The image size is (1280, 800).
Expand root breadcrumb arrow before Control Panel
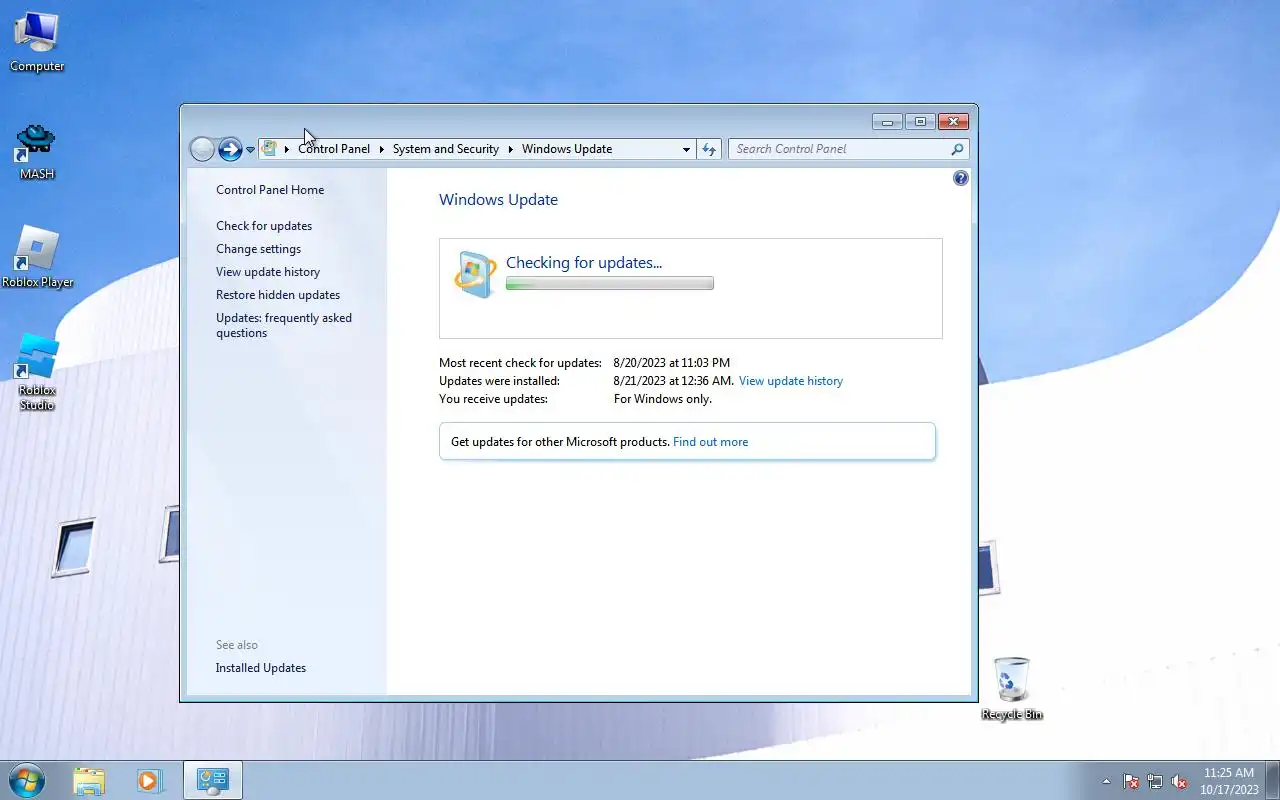[x=286, y=149]
